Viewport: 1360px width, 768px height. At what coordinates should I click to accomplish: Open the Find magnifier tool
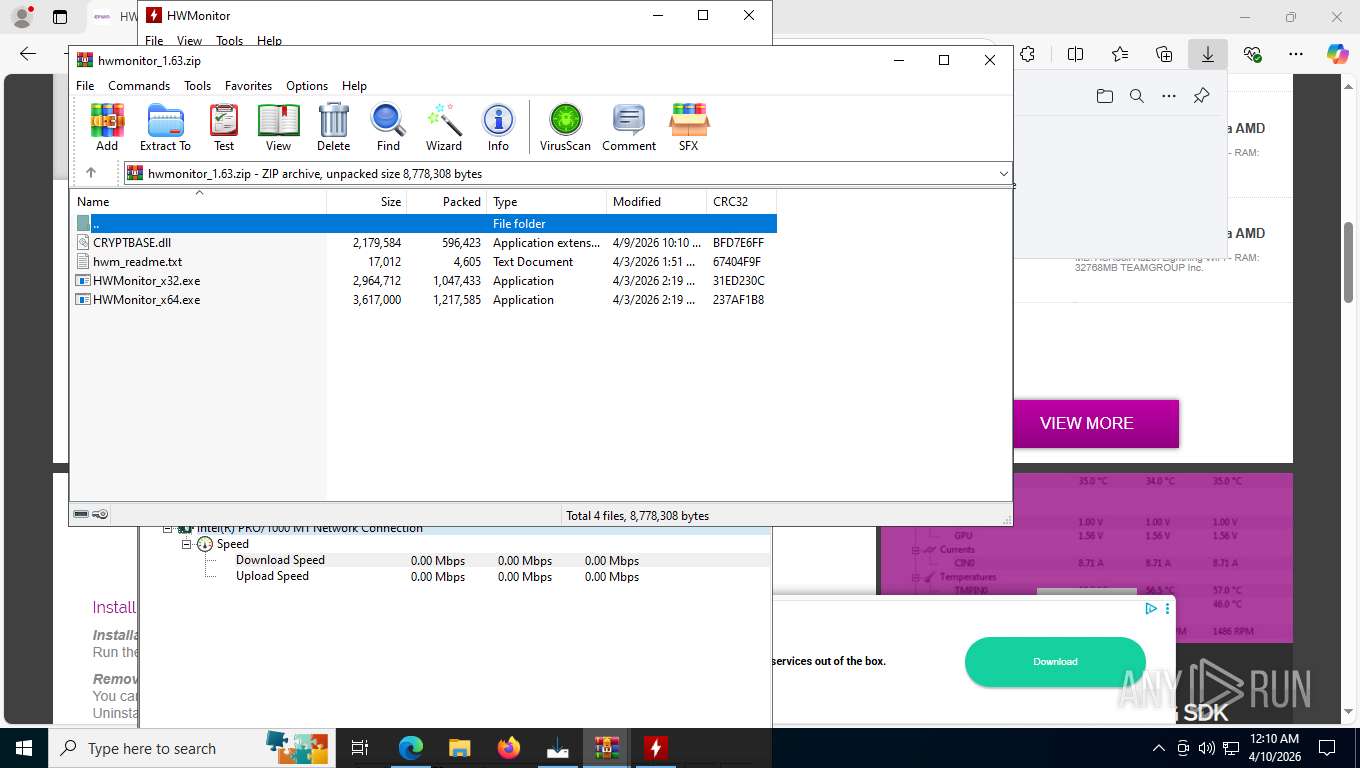click(388, 127)
